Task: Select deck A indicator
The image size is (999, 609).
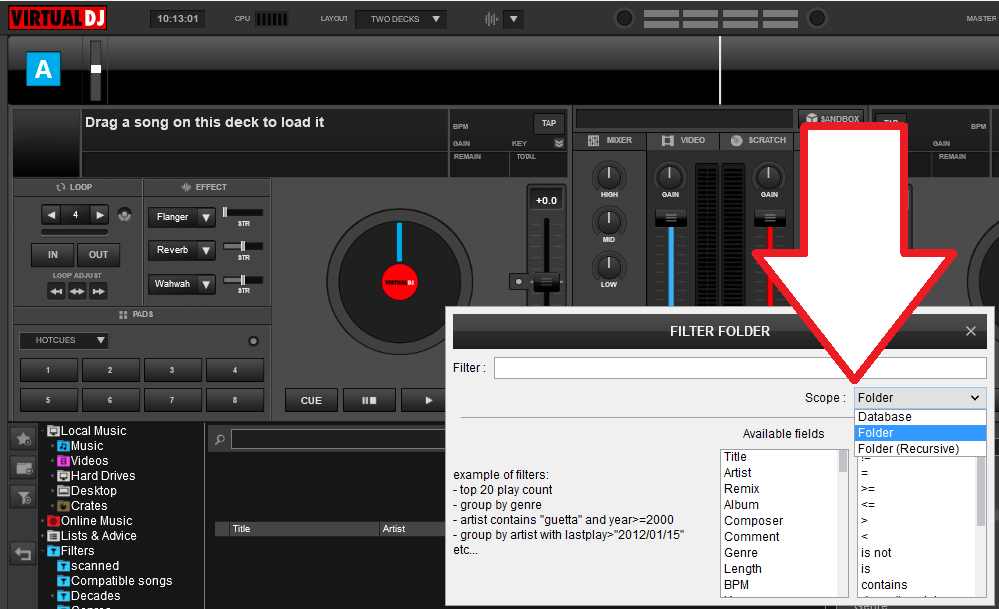Action: 43,69
